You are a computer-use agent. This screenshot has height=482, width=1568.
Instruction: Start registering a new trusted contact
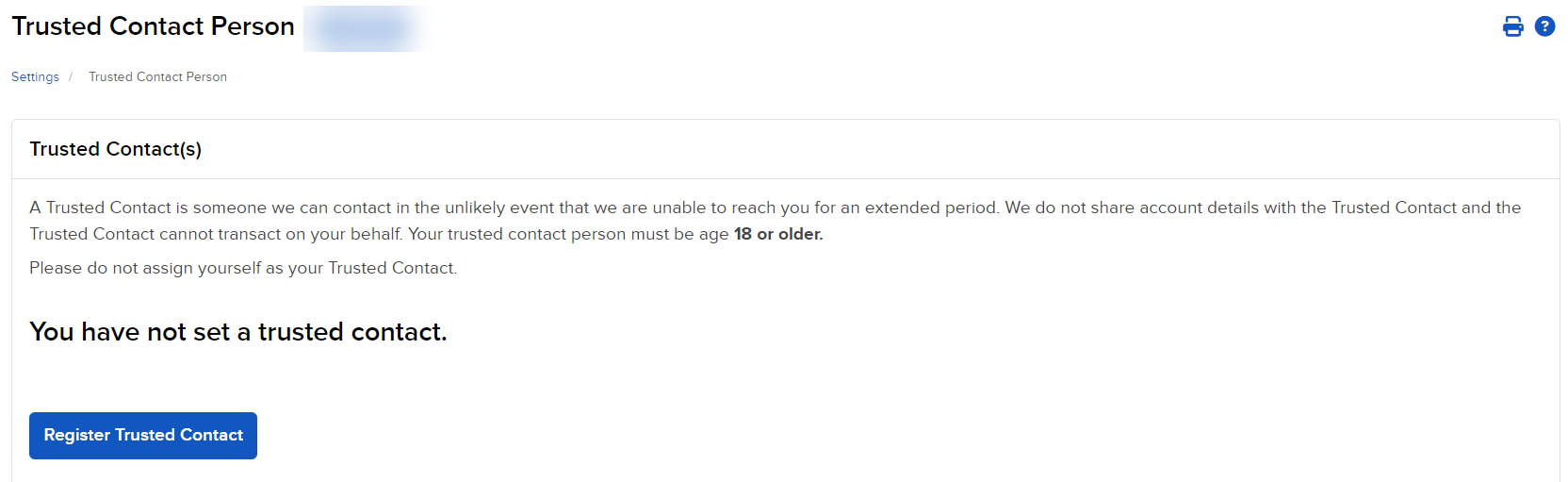pos(143,436)
